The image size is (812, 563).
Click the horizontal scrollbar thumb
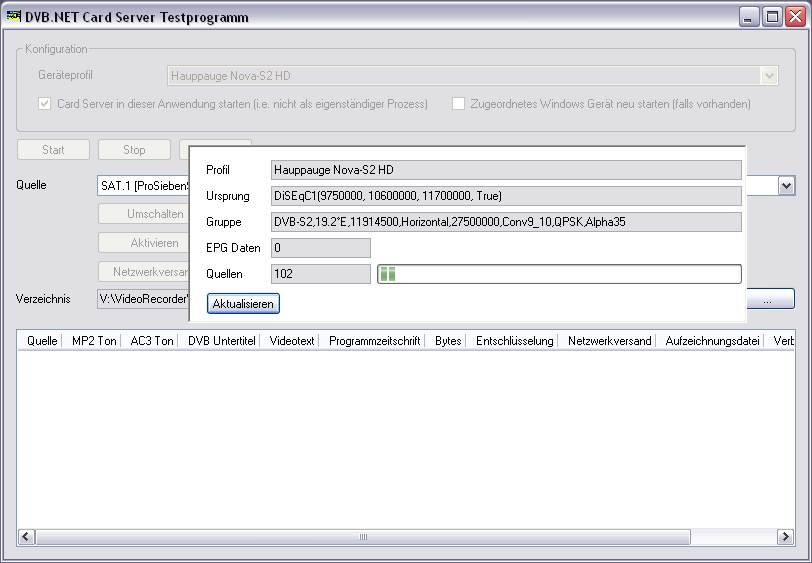(x=363, y=537)
